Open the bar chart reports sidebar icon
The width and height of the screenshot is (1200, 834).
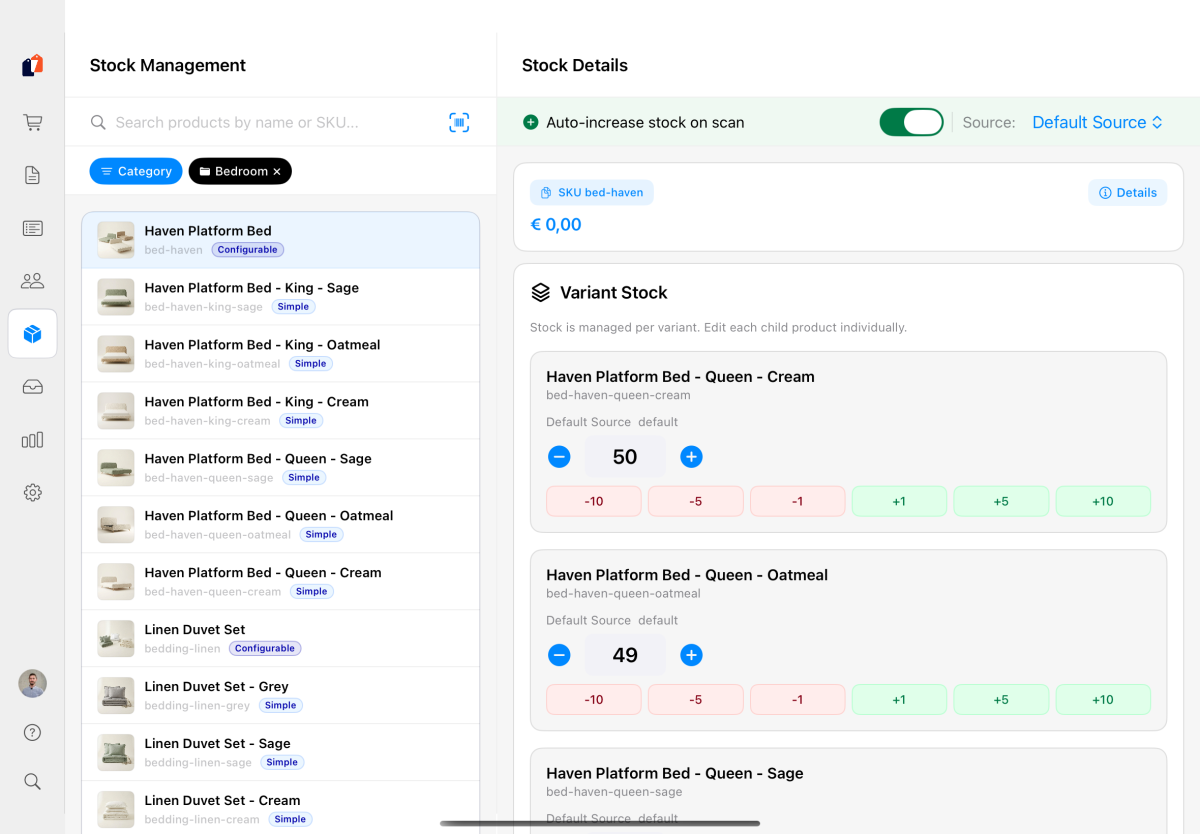point(33,440)
